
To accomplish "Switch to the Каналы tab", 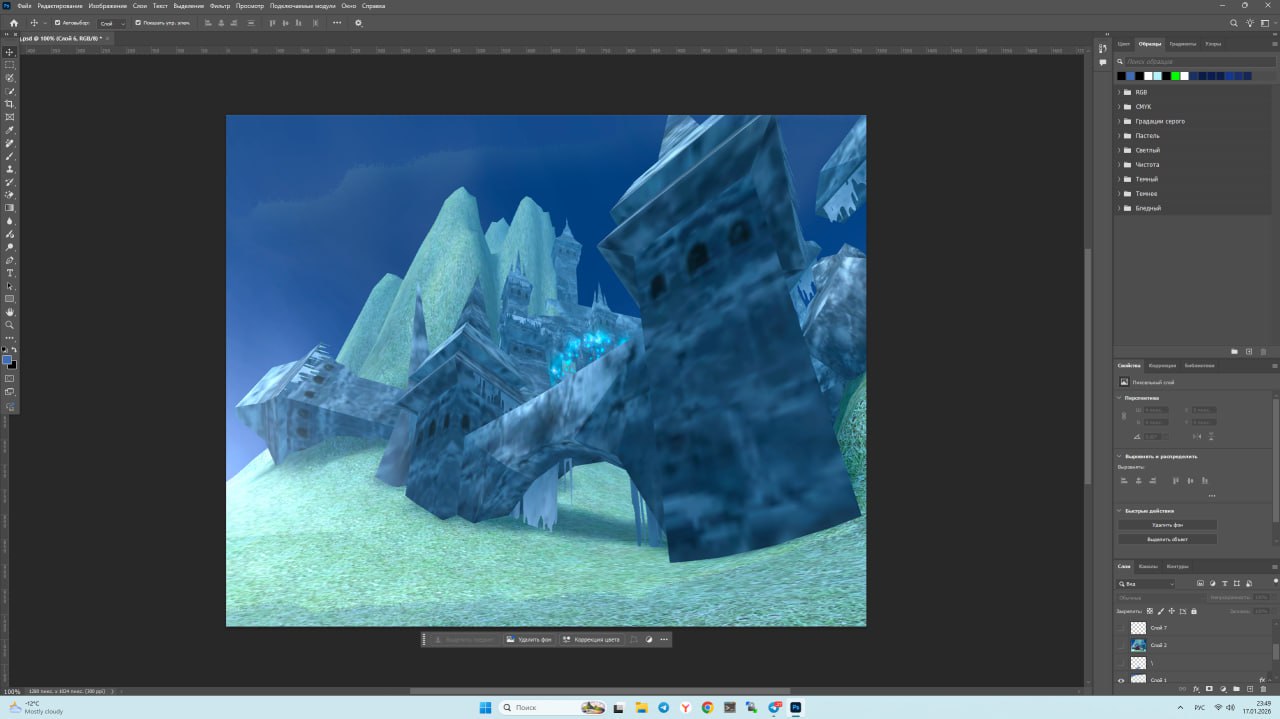I will point(1149,566).
